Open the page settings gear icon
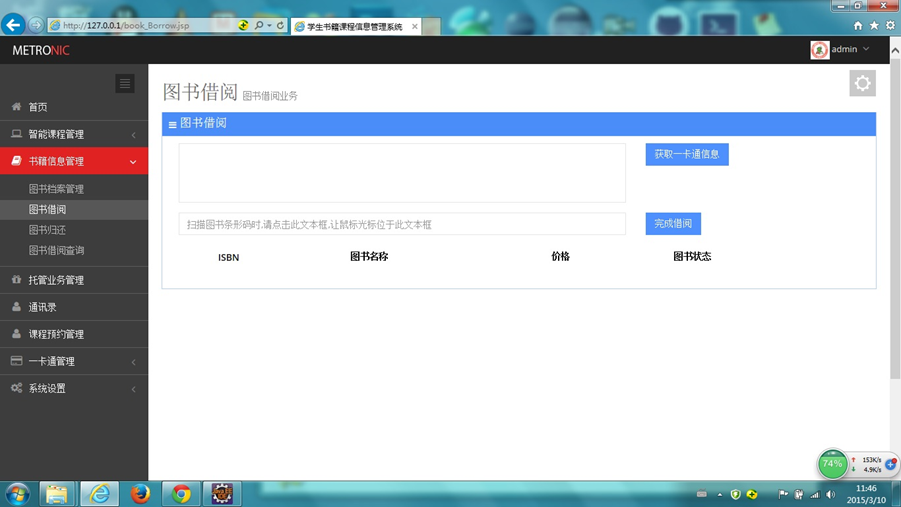Screen dimensions: 901x507 coord(862,83)
